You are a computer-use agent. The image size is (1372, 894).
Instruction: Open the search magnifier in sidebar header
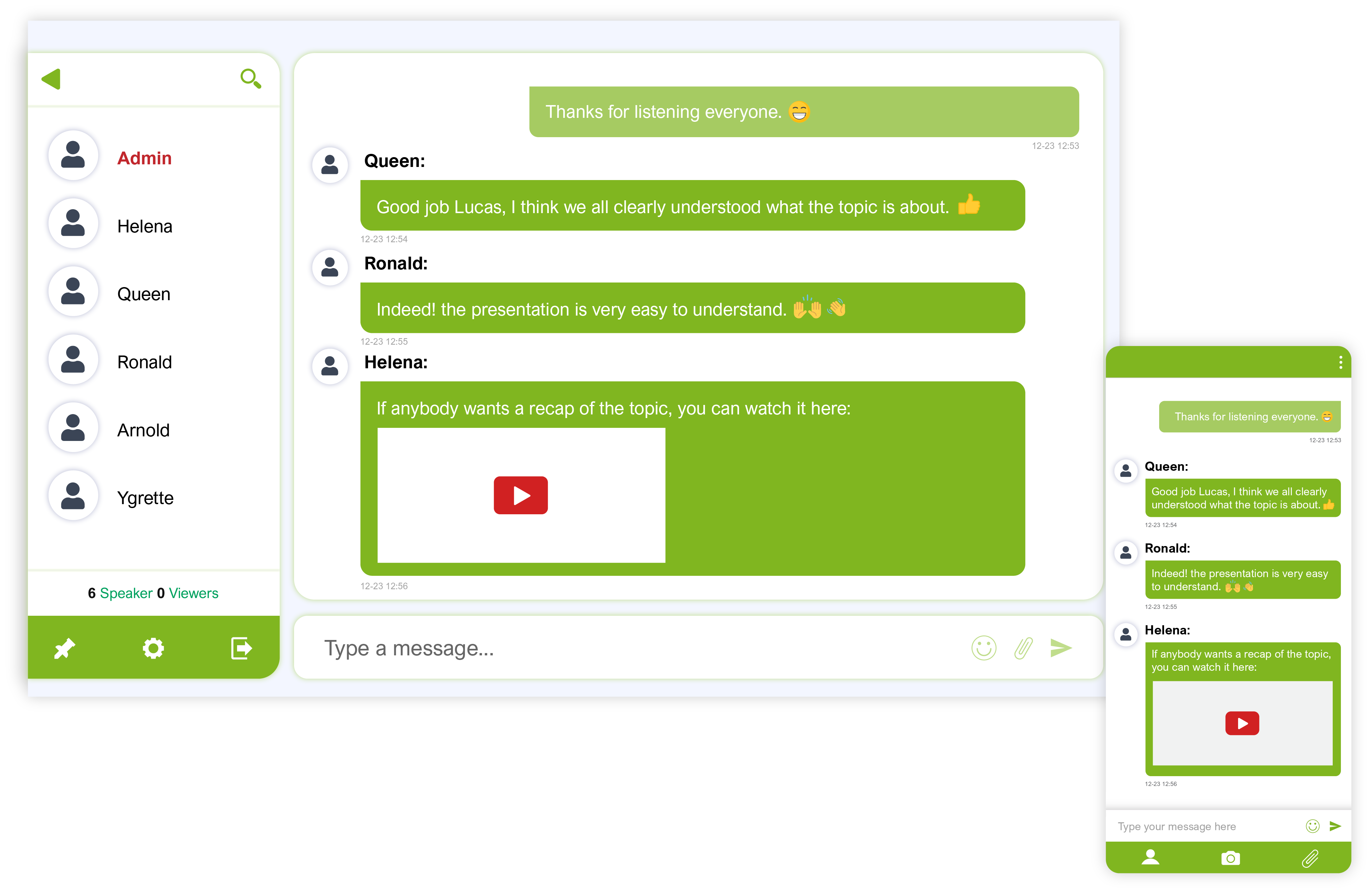[x=251, y=78]
